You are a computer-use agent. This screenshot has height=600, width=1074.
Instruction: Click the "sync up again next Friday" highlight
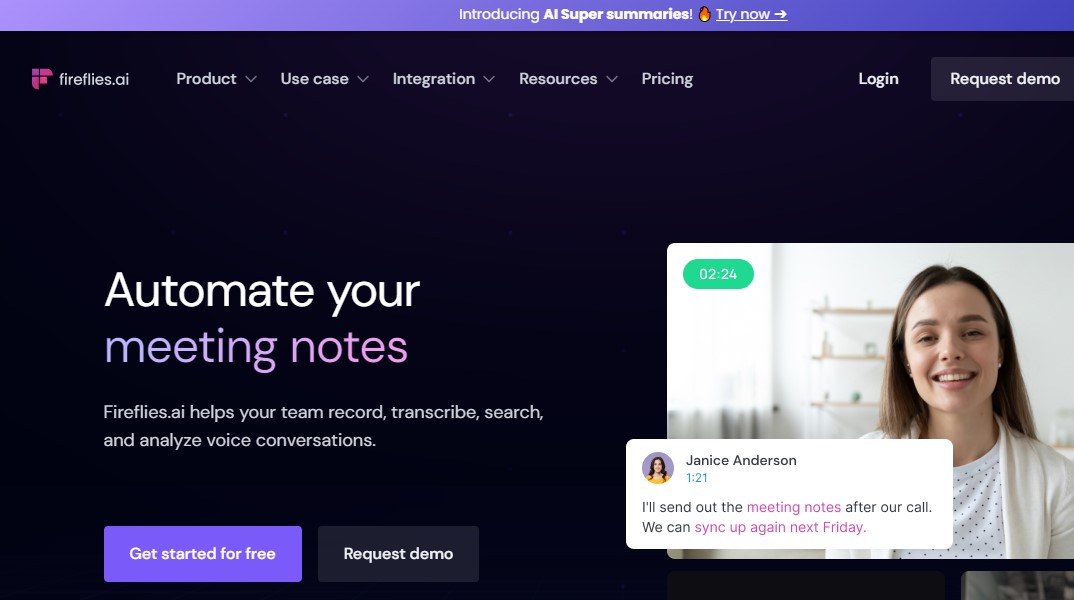[780, 527]
